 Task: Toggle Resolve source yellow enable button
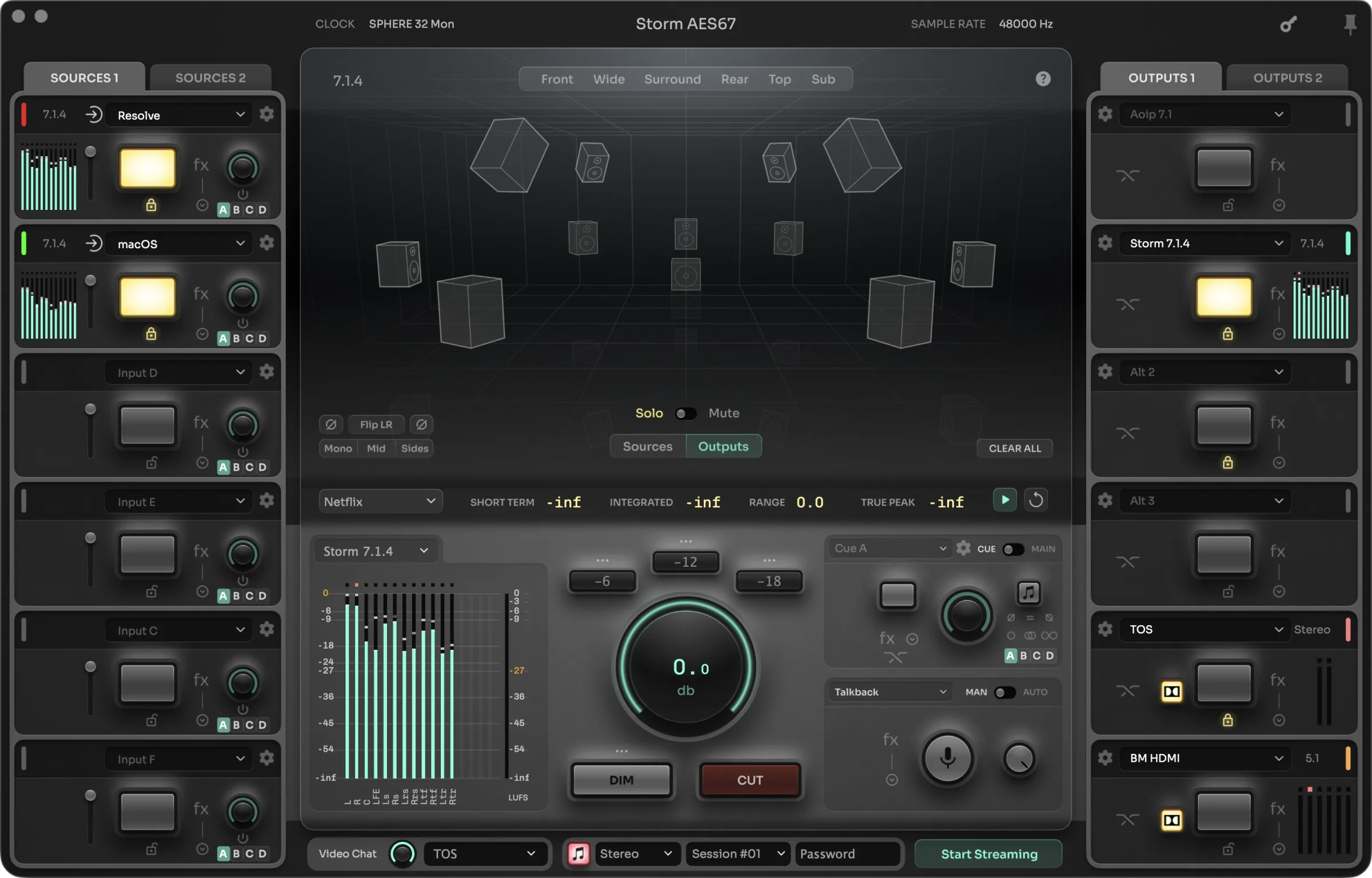pyautogui.click(x=147, y=168)
